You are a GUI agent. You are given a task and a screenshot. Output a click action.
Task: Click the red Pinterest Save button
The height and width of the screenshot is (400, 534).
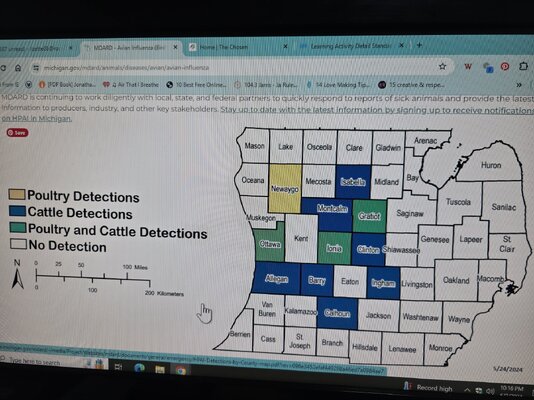[17, 132]
